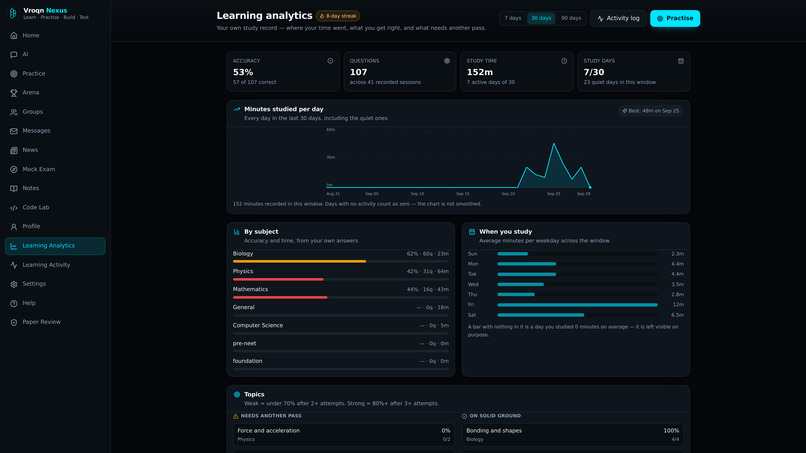The width and height of the screenshot is (806, 453).
Task: Click the "Computer Science" subject row
Action: (x=340, y=328)
